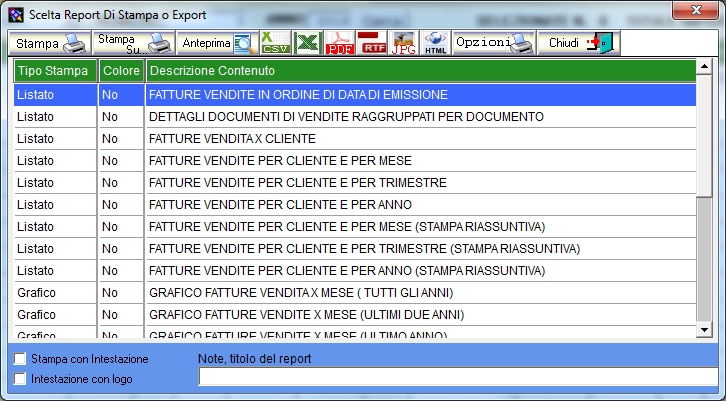Click the Note, titolo del report field

458,377
